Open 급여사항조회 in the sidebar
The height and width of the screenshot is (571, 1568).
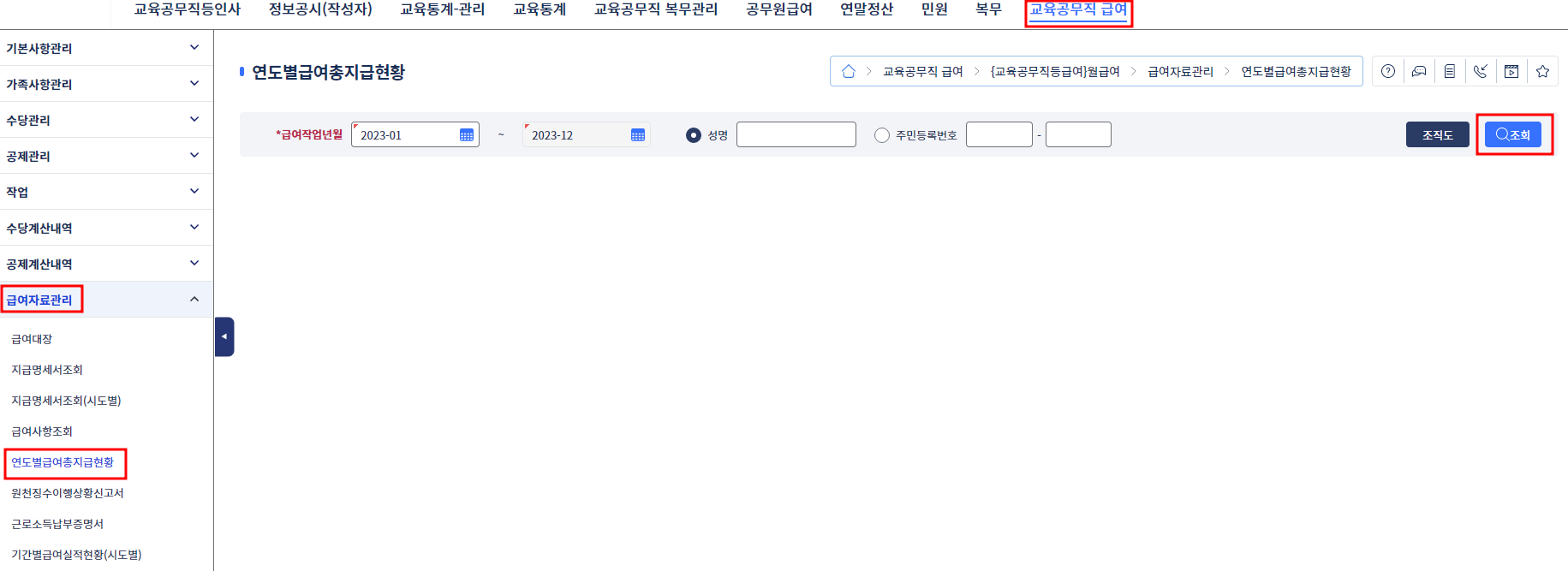point(42,431)
